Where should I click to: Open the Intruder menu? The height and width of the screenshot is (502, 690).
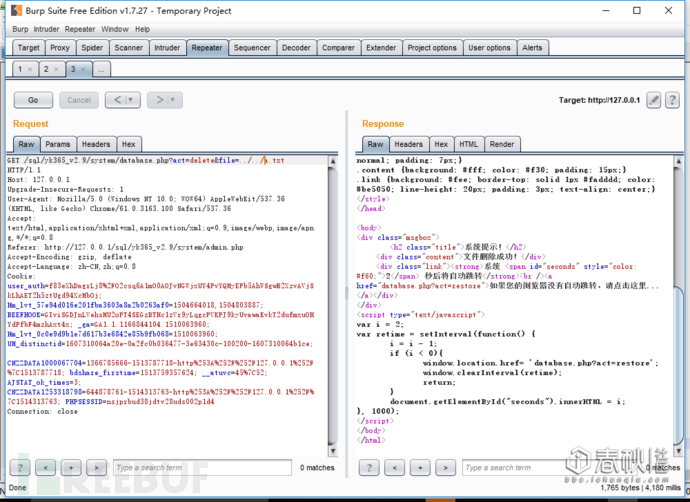click(46, 29)
